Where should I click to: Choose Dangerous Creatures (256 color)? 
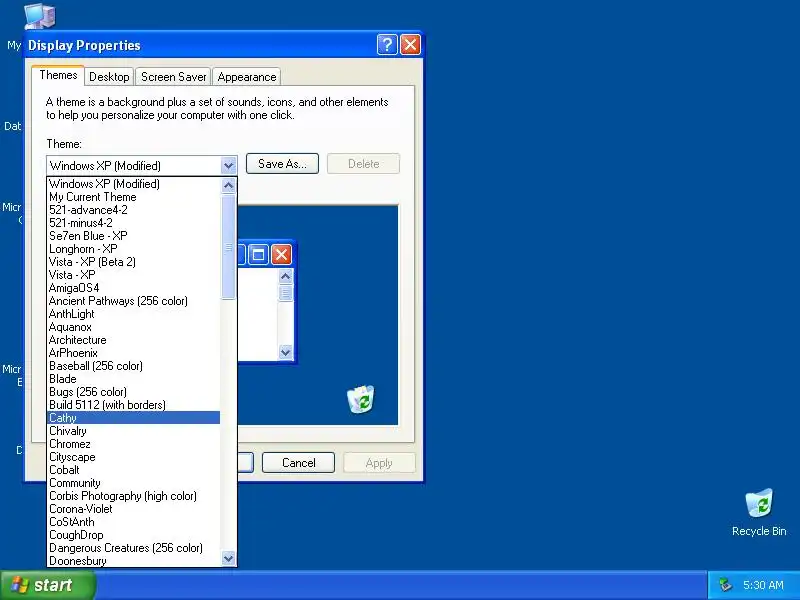point(134,548)
